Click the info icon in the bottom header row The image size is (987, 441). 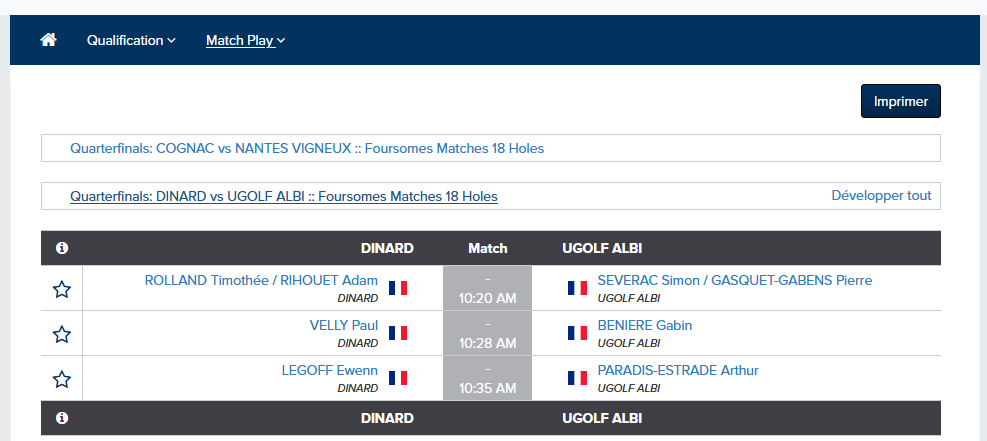tap(62, 418)
